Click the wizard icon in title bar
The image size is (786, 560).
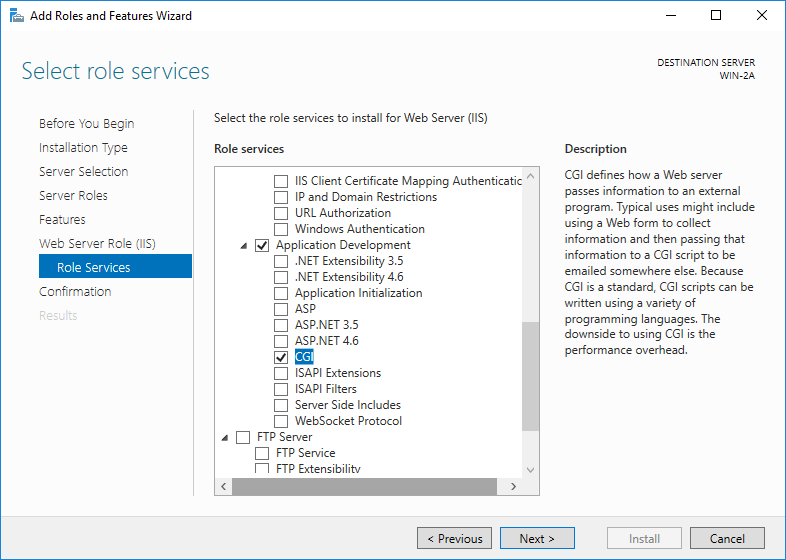[16, 16]
